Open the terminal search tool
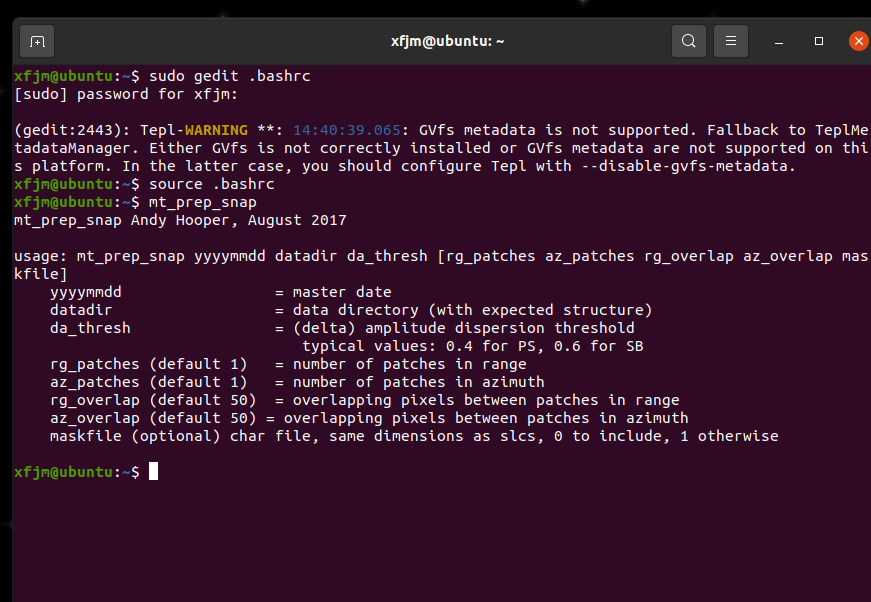 689,41
